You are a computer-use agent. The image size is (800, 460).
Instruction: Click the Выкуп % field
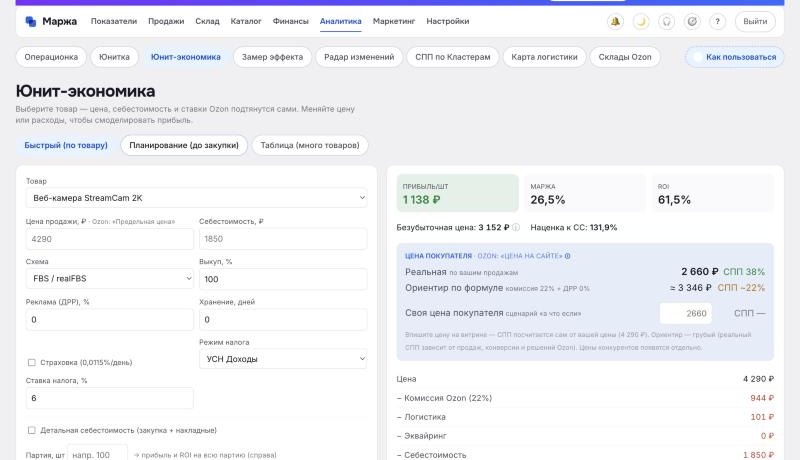pyautogui.click(x=283, y=279)
